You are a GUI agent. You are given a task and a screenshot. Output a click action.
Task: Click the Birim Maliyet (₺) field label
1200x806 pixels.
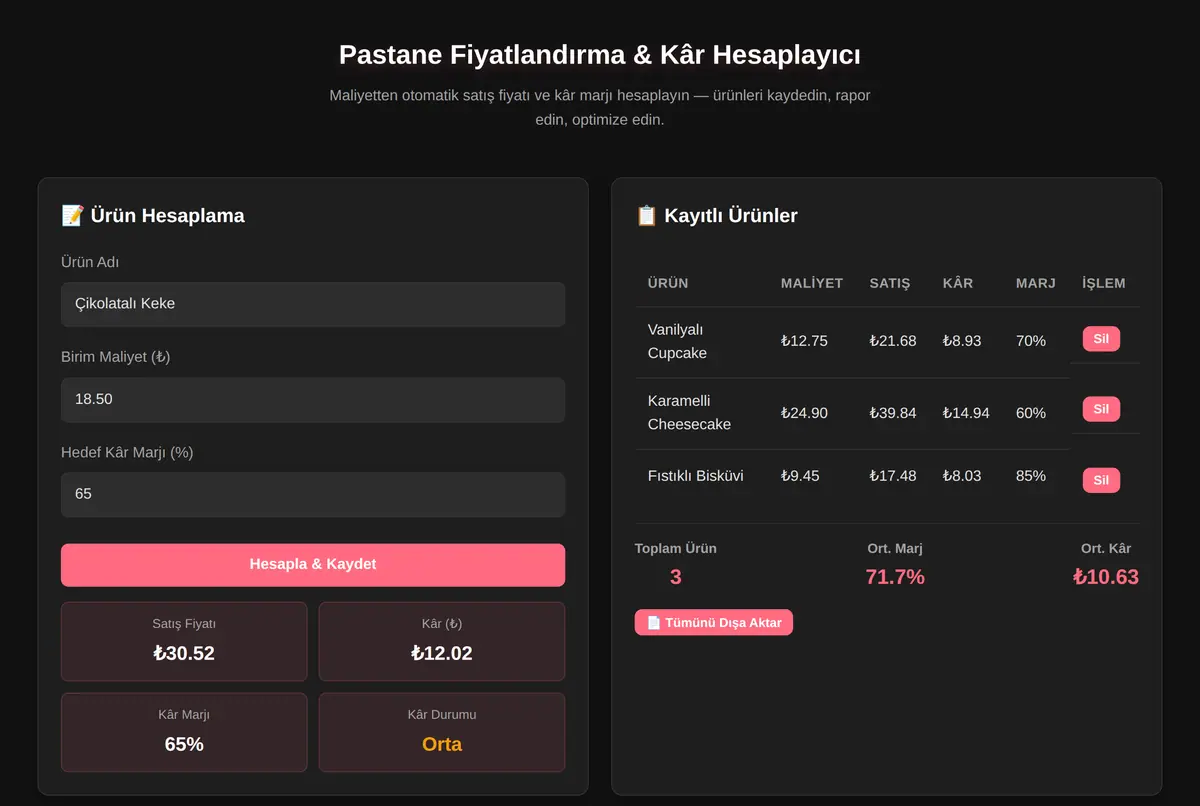115,357
